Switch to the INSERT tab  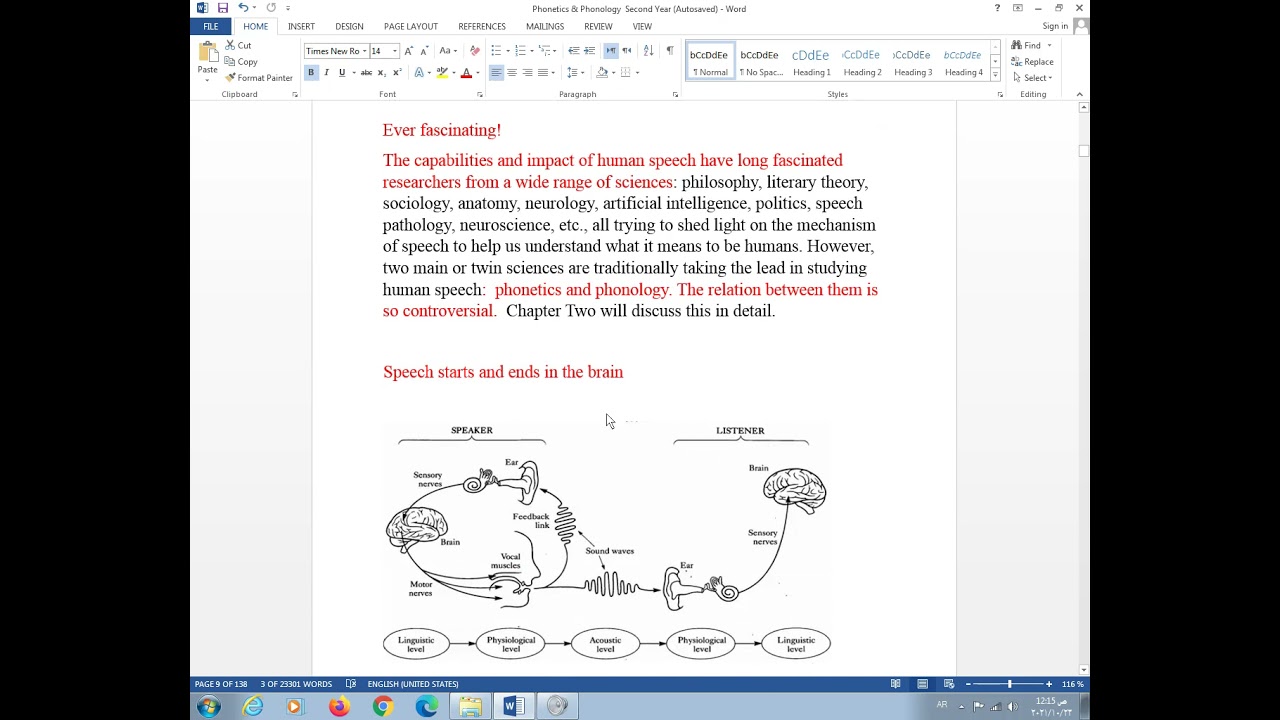coord(301,26)
